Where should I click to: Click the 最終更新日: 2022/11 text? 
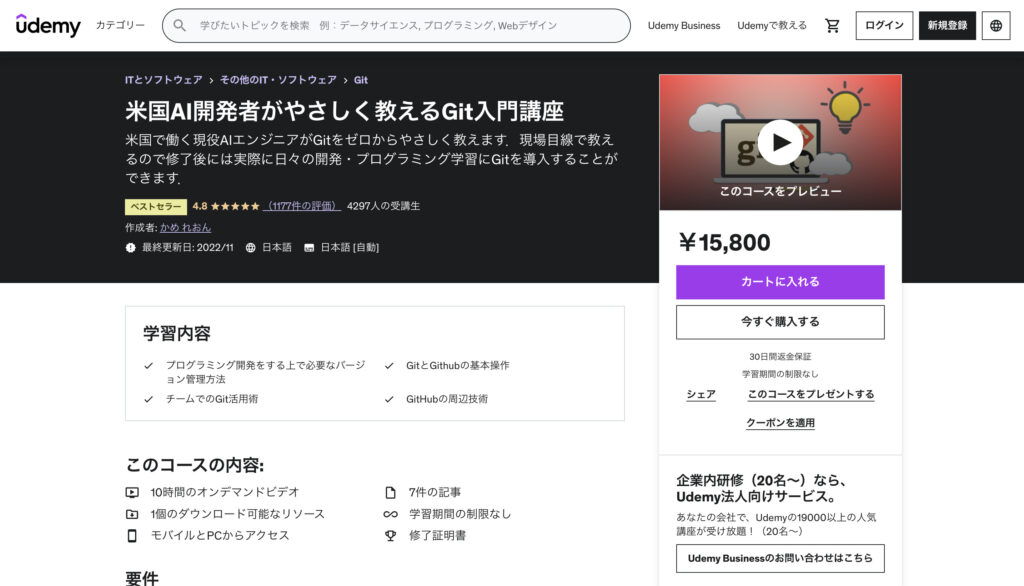(187, 248)
